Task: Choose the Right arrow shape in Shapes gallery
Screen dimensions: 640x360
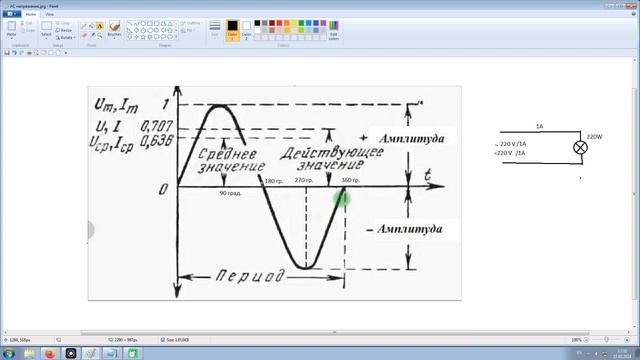Action: pos(157,30)
